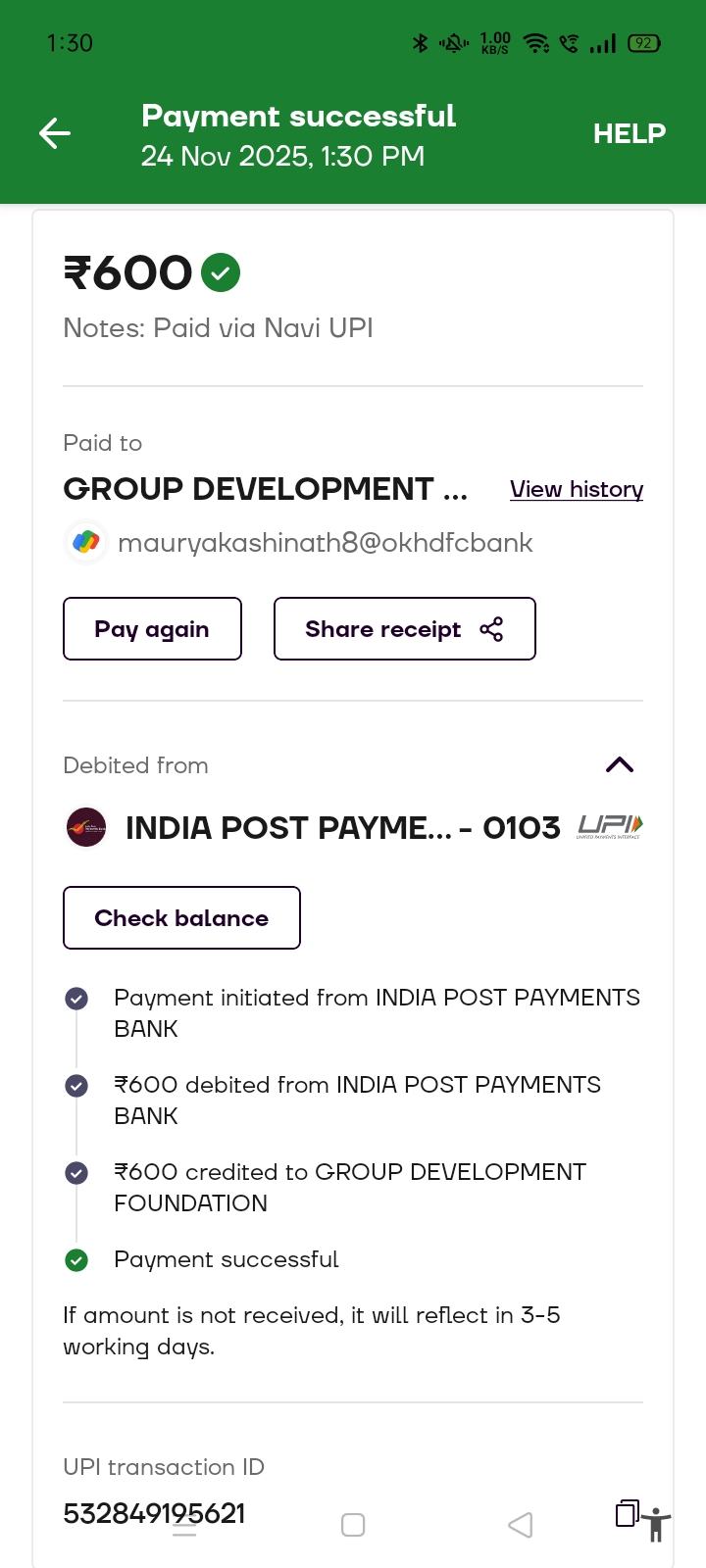Tap the green Payment successful step icon
706x1568 pixels.
coord(76,1260)
